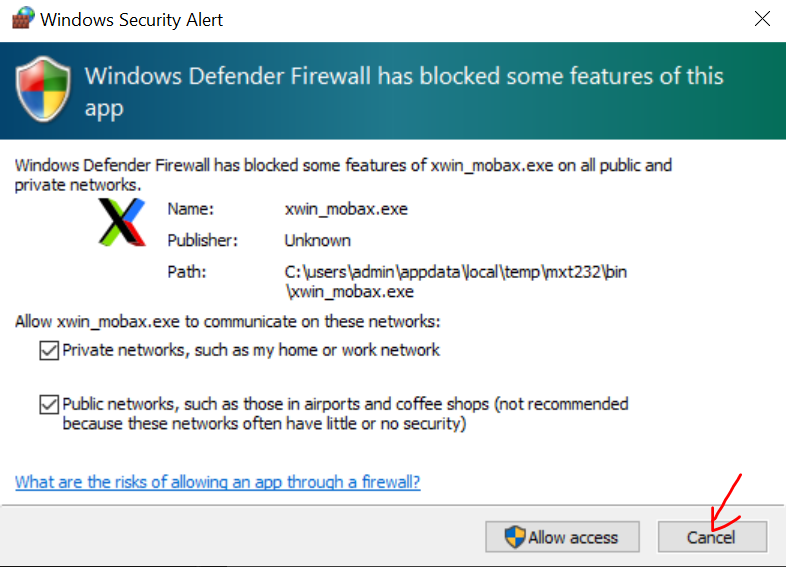Click the Windows Security Alert title bar icon
786x567 pixels.
pyautogui.click(x=22, y=19)
